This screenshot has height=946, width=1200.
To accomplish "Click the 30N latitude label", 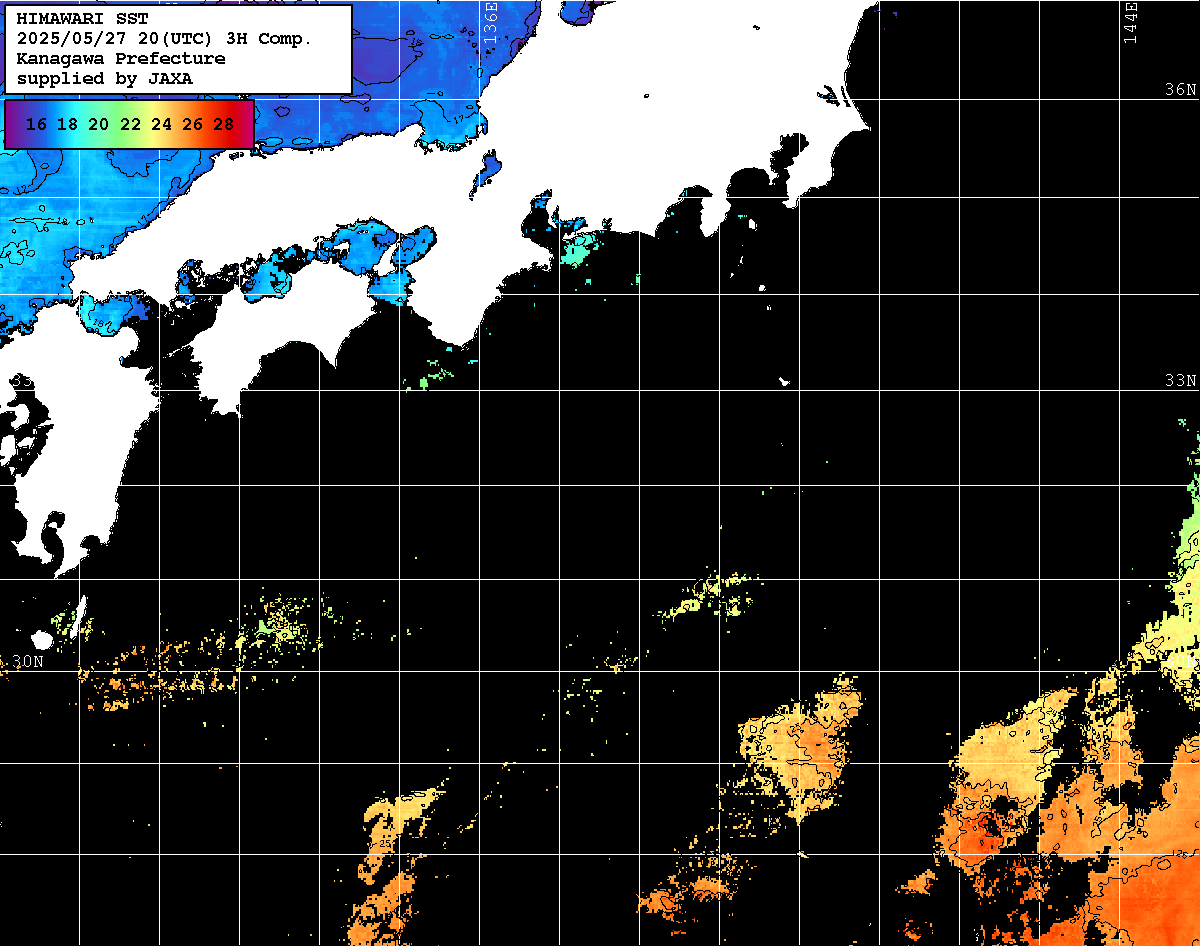I will pos(28,662).
